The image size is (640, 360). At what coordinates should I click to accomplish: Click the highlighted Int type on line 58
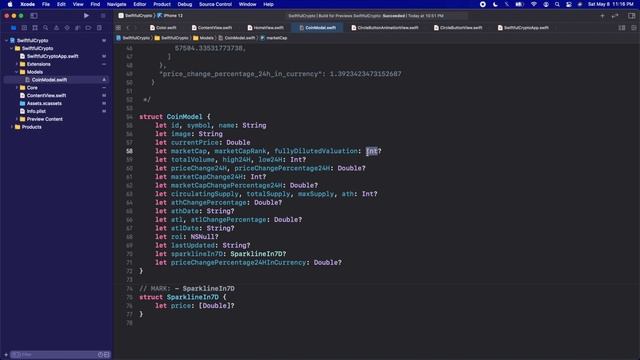(371, 151)
